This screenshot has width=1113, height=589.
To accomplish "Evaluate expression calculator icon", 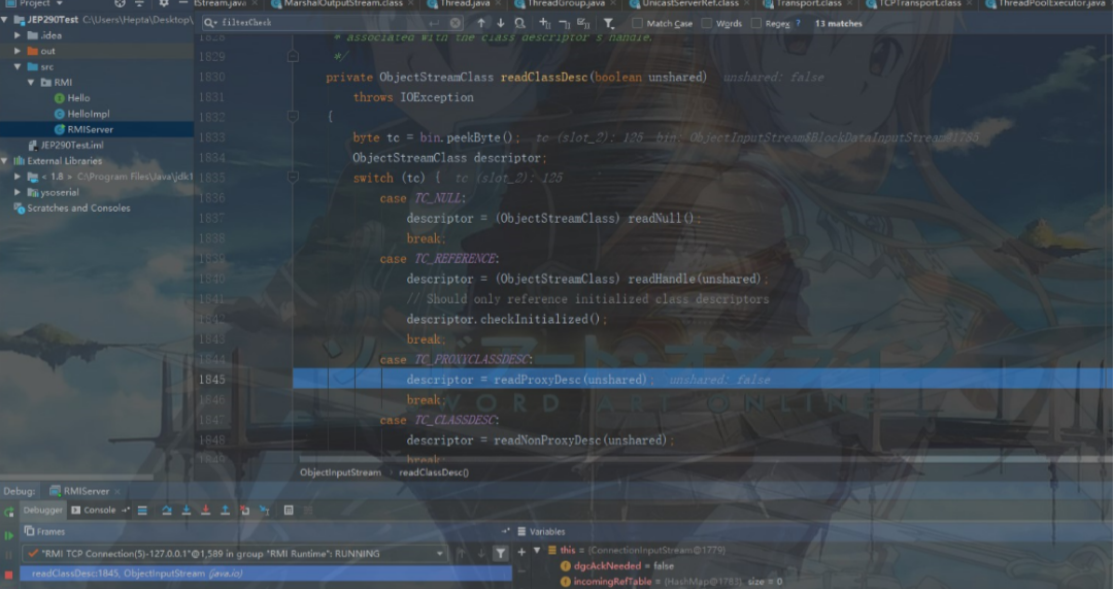I will [288, 510].
